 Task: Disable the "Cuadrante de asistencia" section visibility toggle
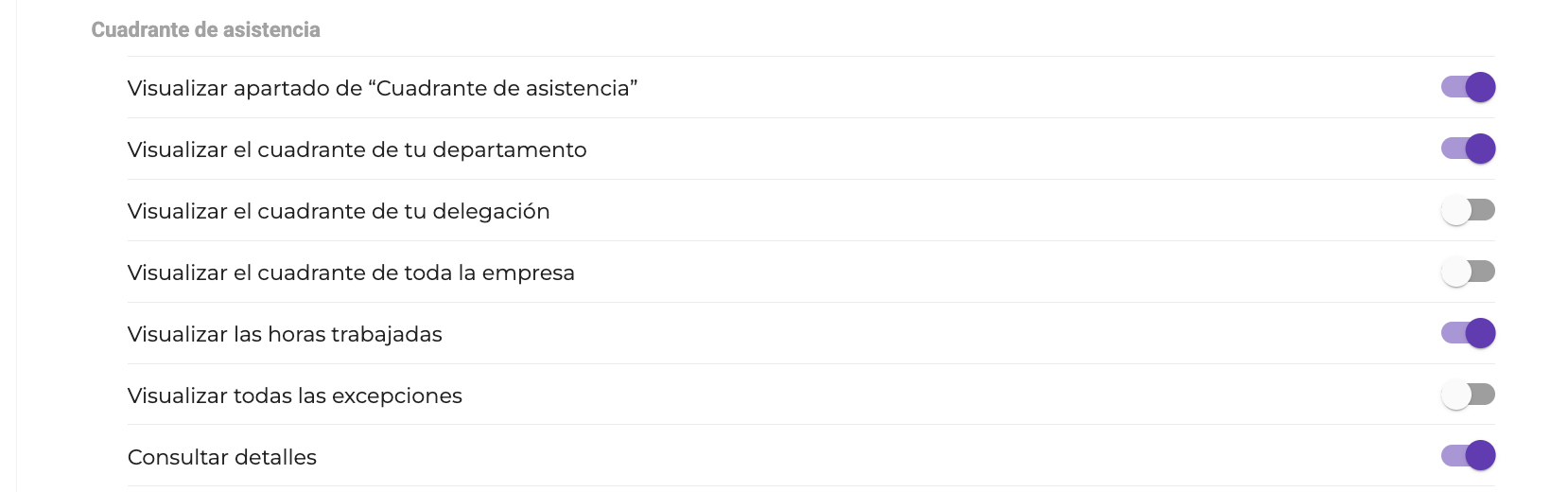click(x=1468, y=87)
